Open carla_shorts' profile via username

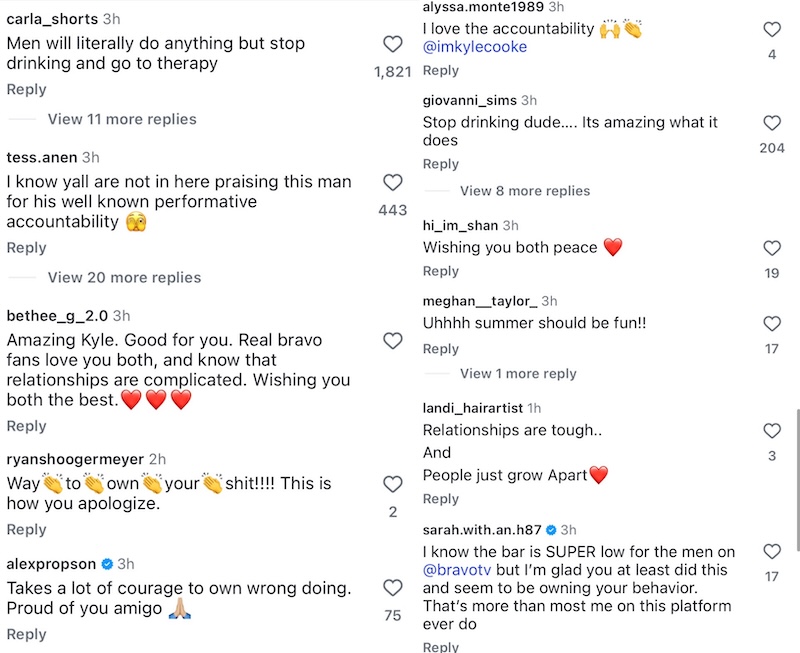click(x=50, y=18)
